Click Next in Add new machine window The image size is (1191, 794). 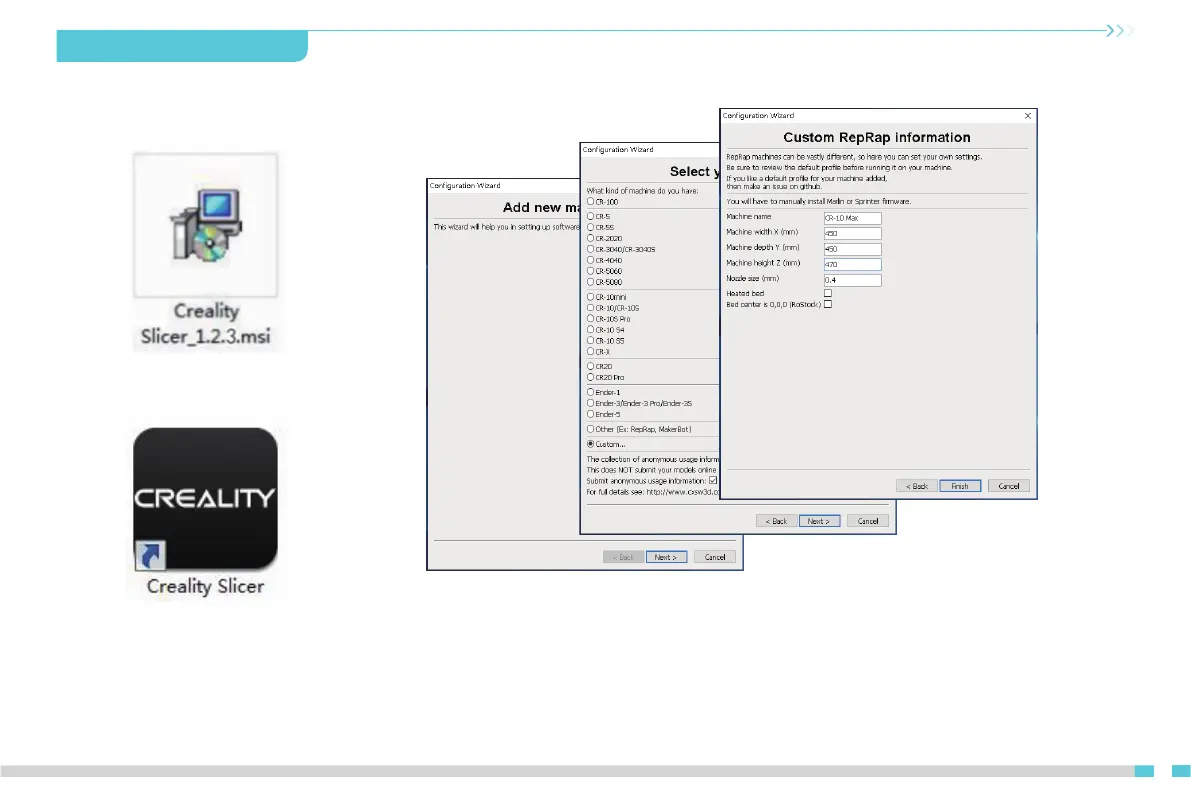point(666,557)
